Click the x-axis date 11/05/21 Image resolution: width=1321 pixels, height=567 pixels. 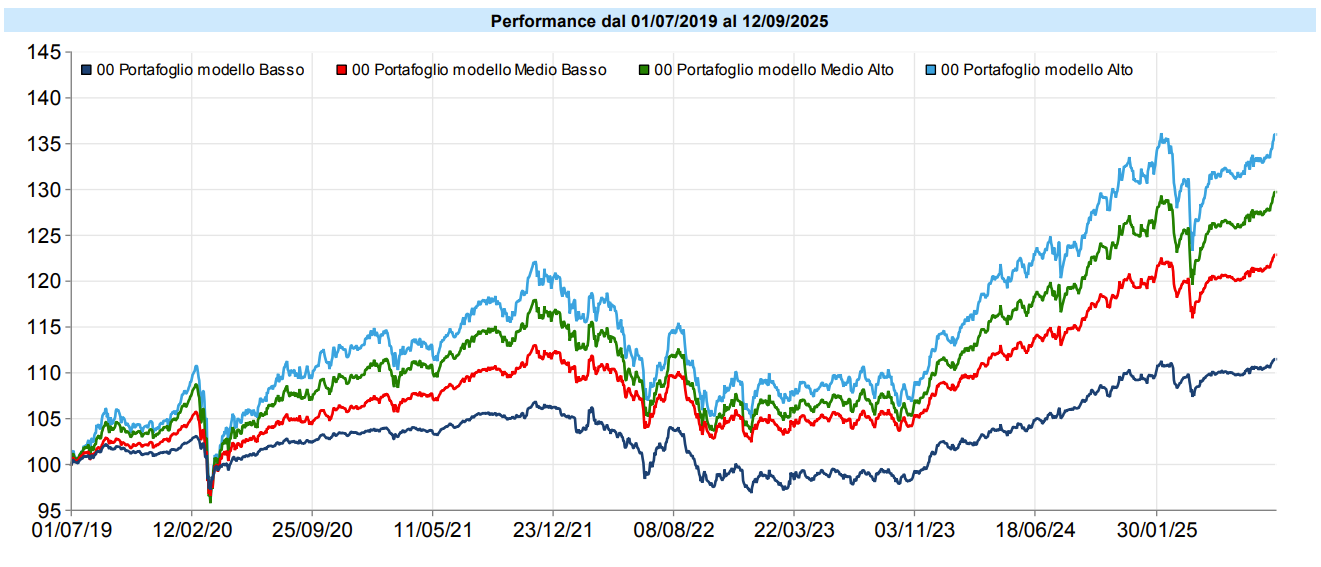pyautogui.click(x=432, y=530)
